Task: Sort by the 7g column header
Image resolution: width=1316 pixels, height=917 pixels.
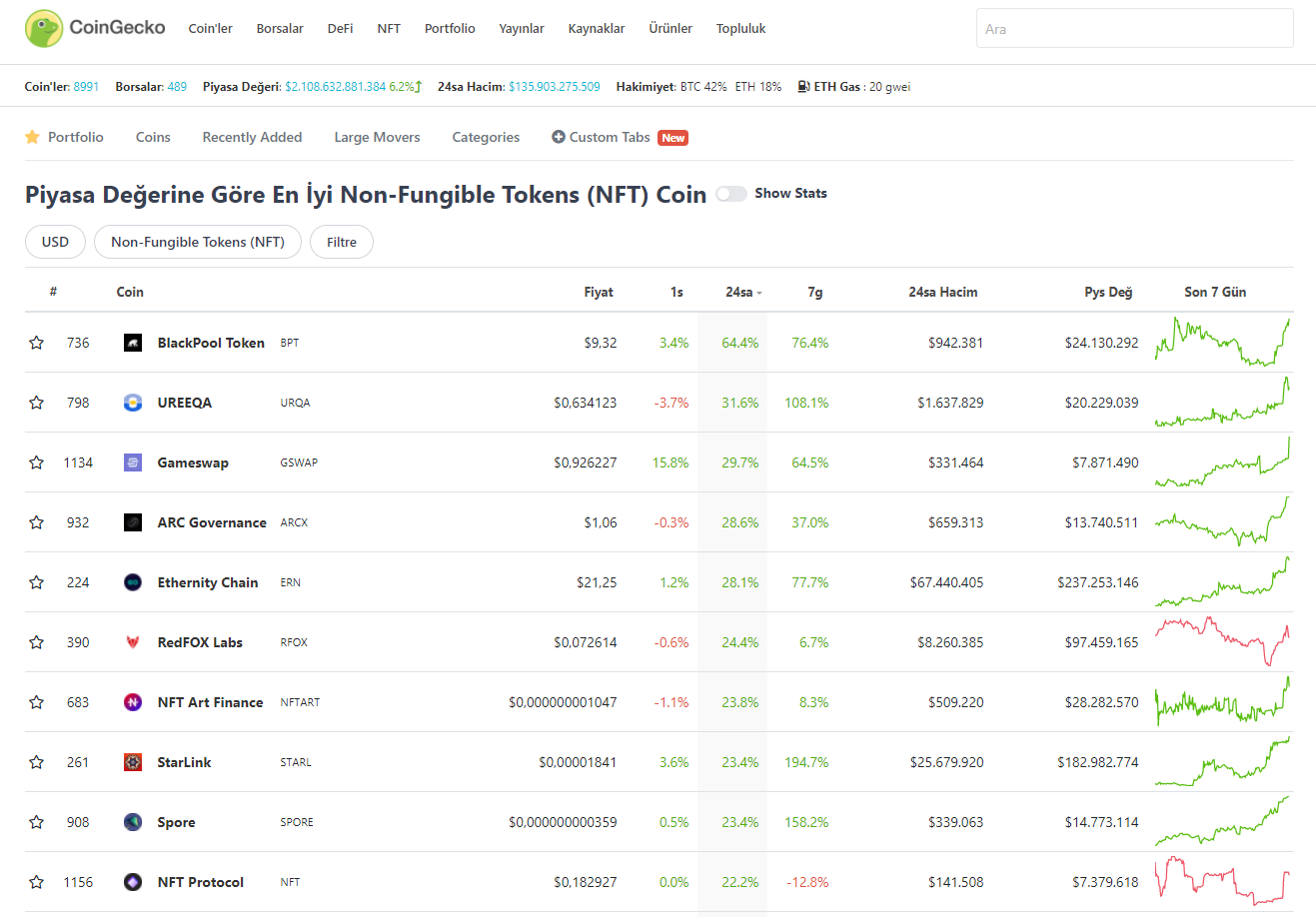Action: coord(815,292)
